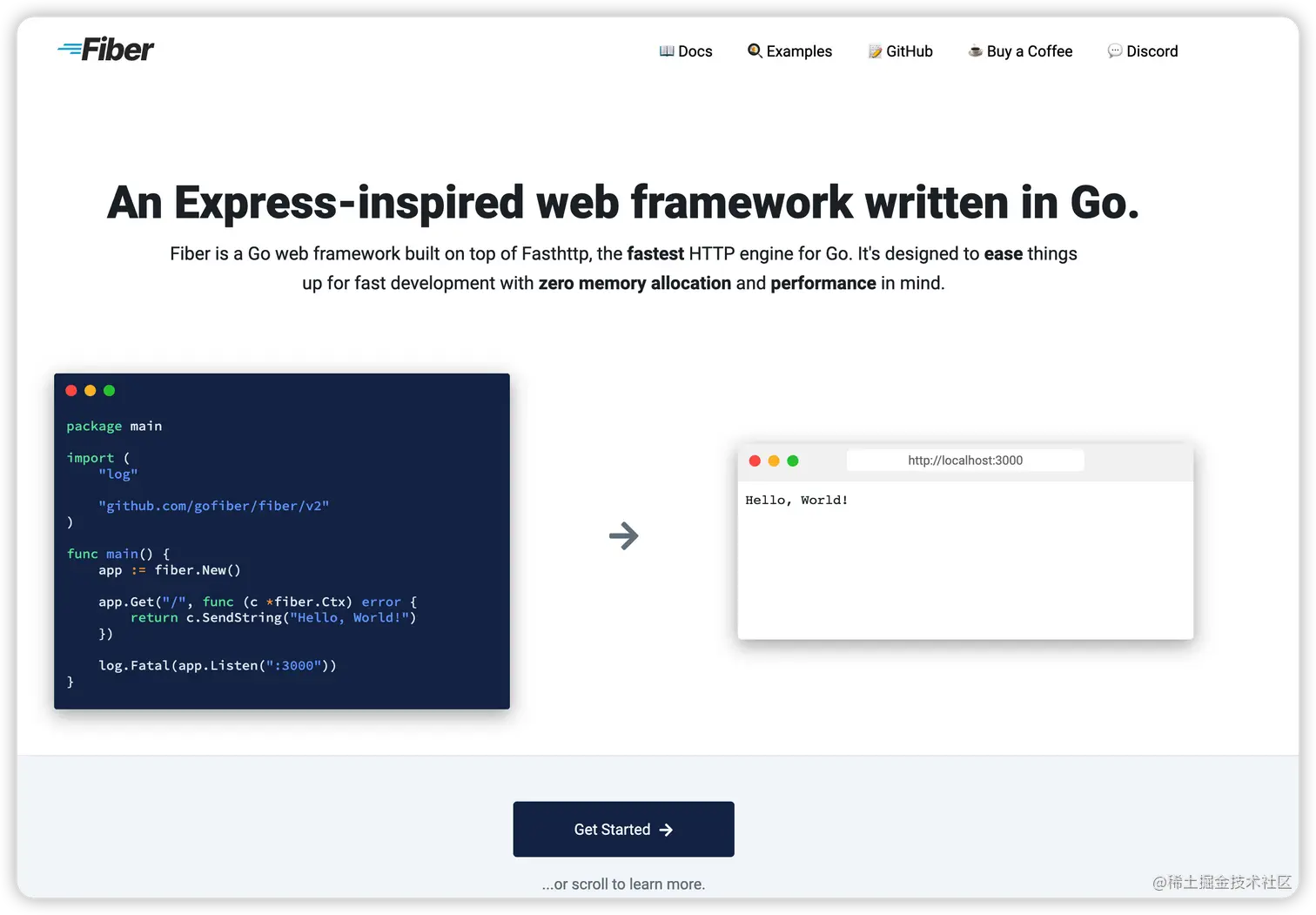Viewport: 1316px width, 915px height.
Task: Open the Examples page
Action: tap(789, 51)
